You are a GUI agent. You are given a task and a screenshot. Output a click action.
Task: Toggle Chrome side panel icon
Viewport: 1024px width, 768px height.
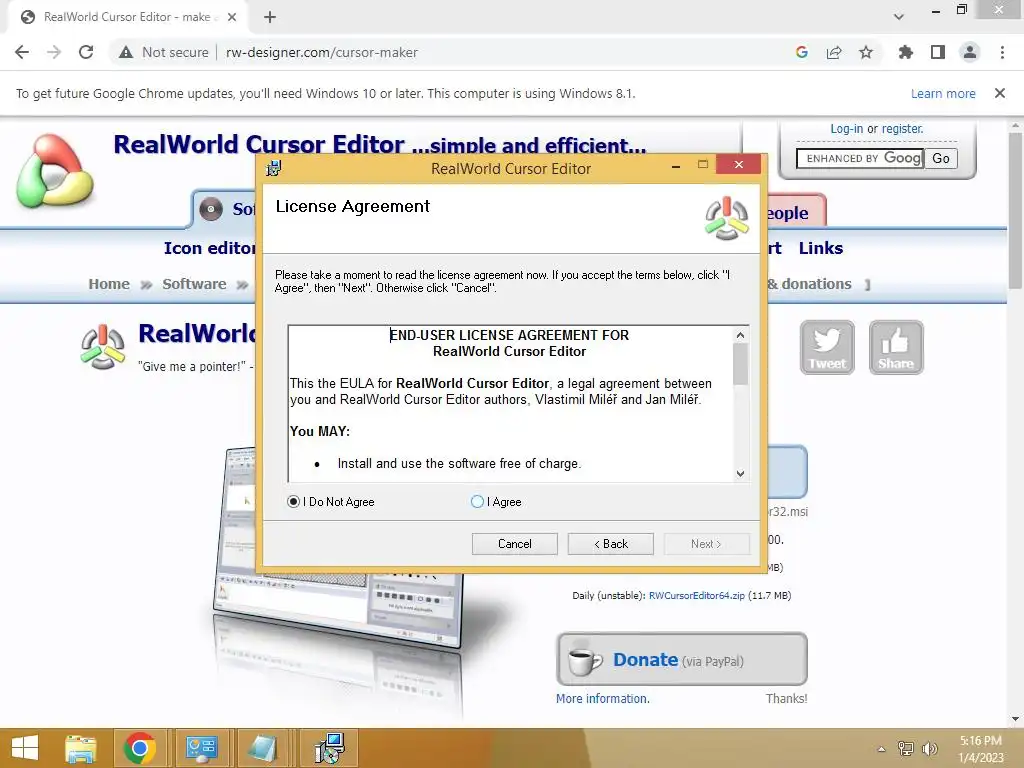coord(938,52)
